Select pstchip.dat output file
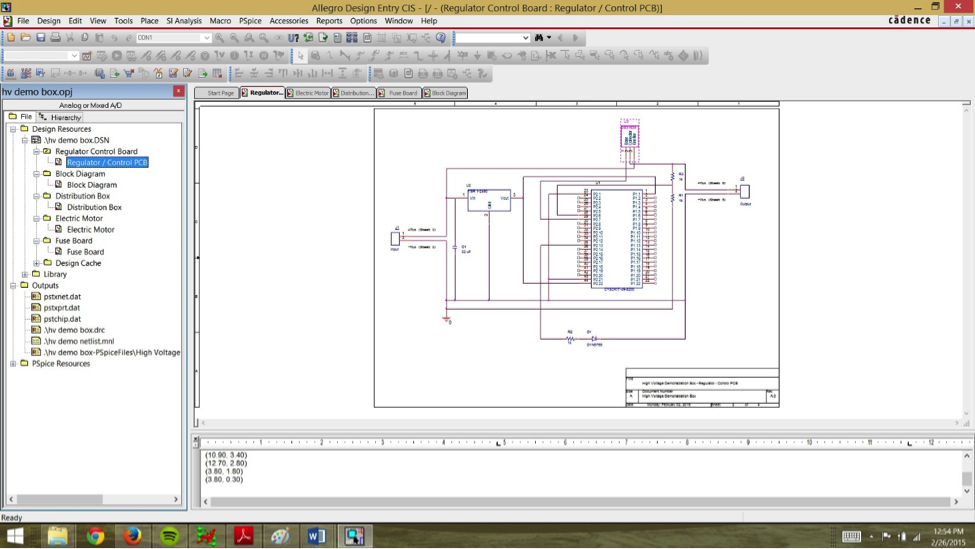The image size is (975, 549). tap(62, 319)
